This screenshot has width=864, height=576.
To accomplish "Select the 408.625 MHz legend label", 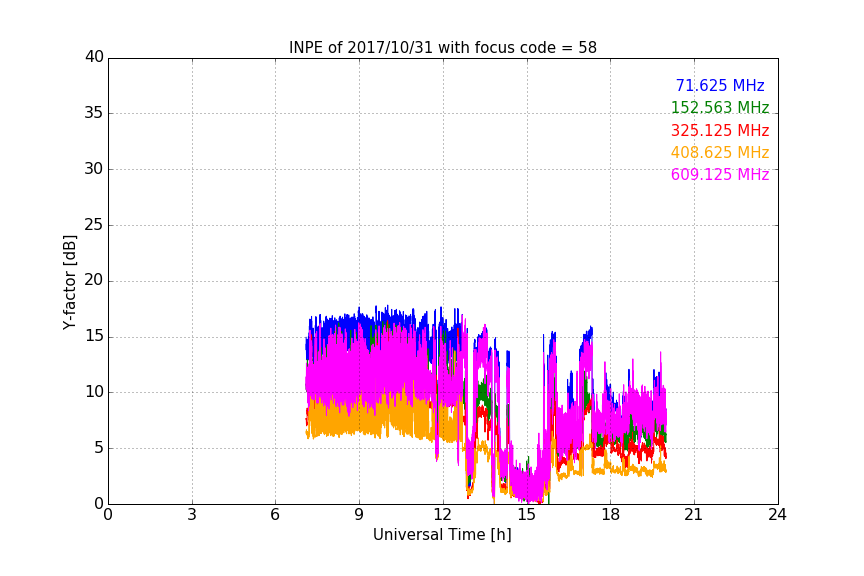I will [x=720, y=152].
